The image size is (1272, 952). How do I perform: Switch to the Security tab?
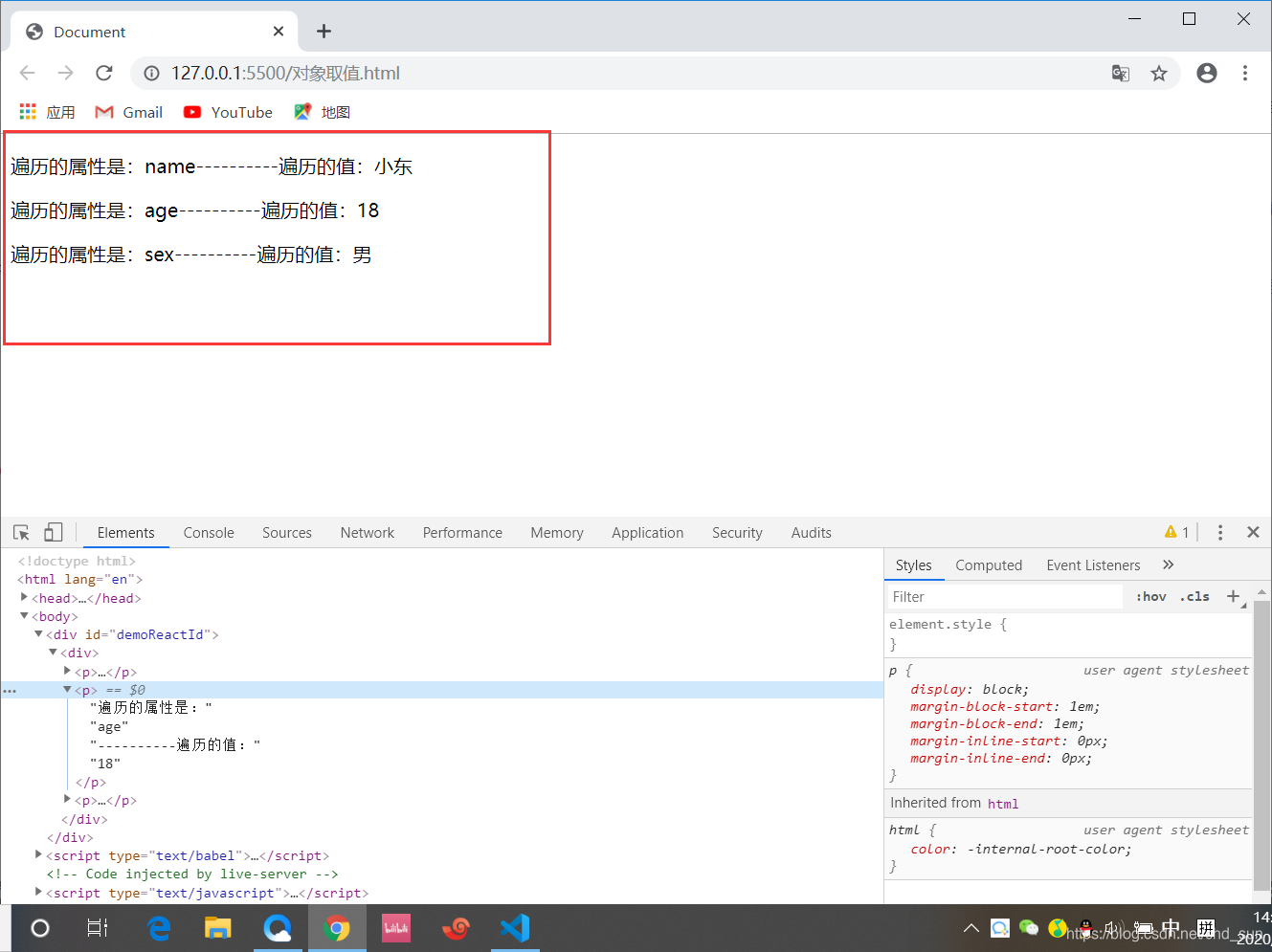point(737,533)
